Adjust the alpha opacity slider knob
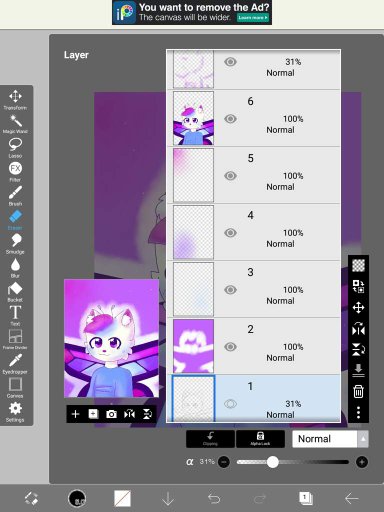Screen dimensions: 384x512 273,462
